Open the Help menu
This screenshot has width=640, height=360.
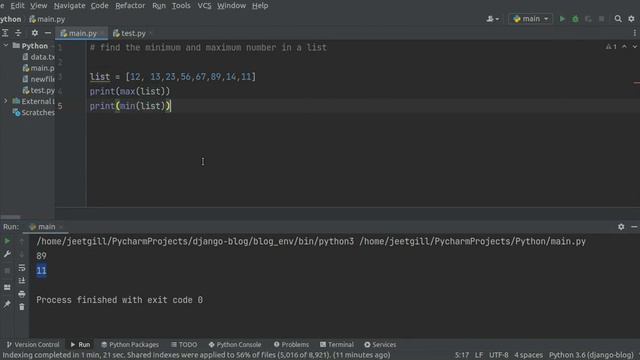(x=260, y=6)
